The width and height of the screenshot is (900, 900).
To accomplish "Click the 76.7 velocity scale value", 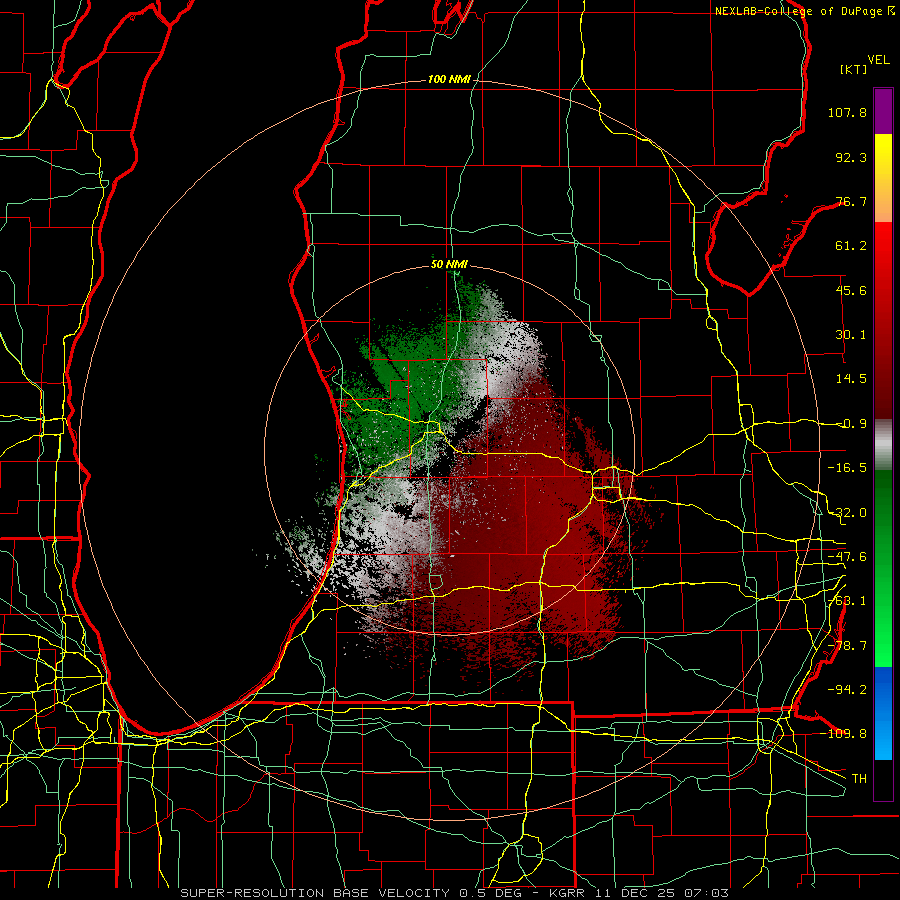I will point(851,201).
